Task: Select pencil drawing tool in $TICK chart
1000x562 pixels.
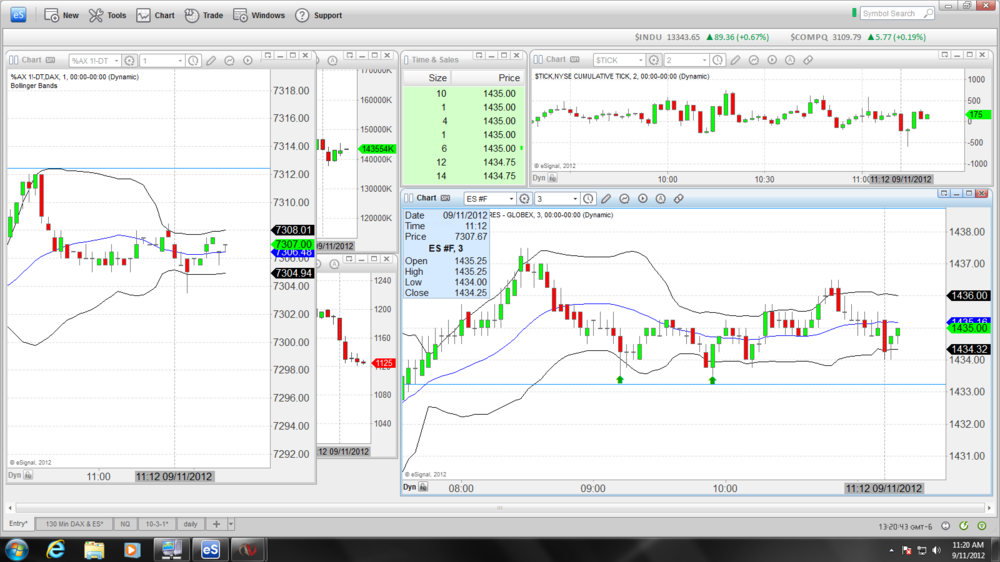Action: [x=735, y=60]
